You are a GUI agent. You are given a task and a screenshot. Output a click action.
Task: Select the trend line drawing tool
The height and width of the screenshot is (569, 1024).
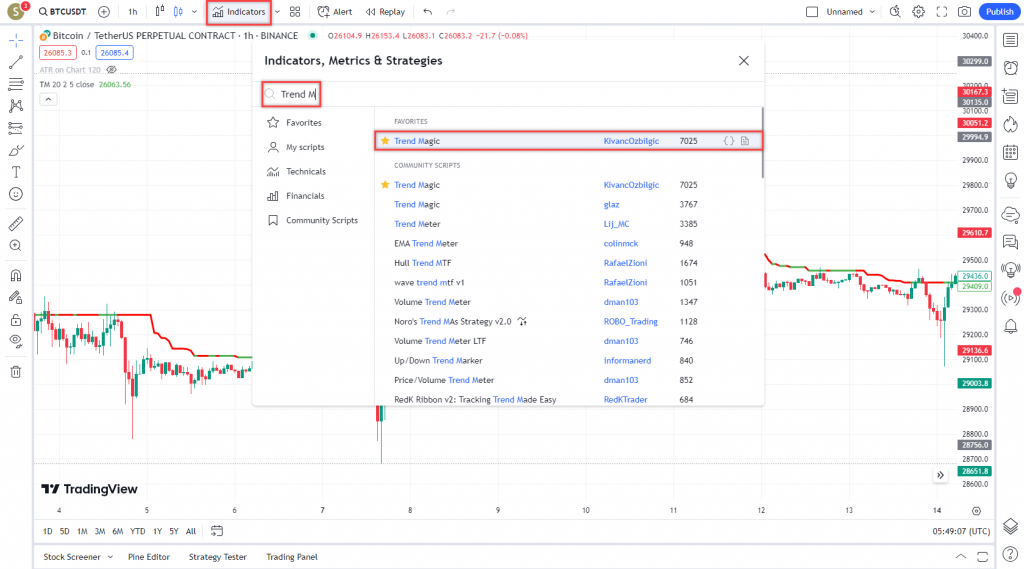coord(16,63)
